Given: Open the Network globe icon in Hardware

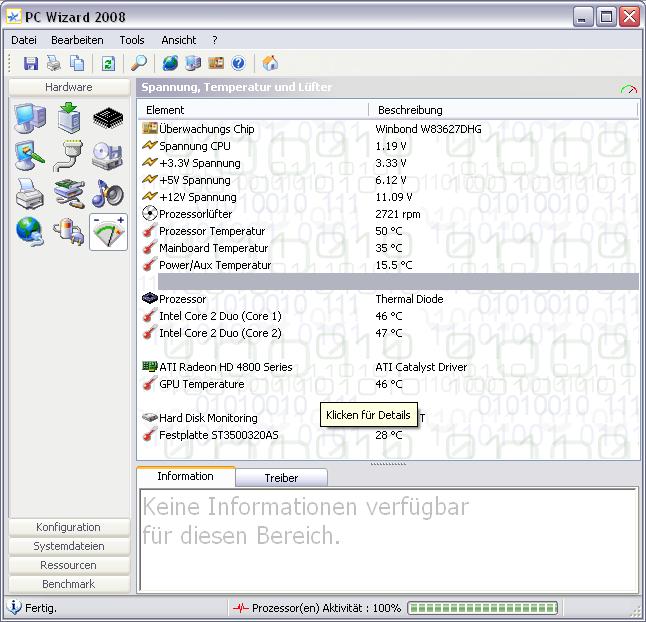Looking at the screenshot, I should [30, 232].
